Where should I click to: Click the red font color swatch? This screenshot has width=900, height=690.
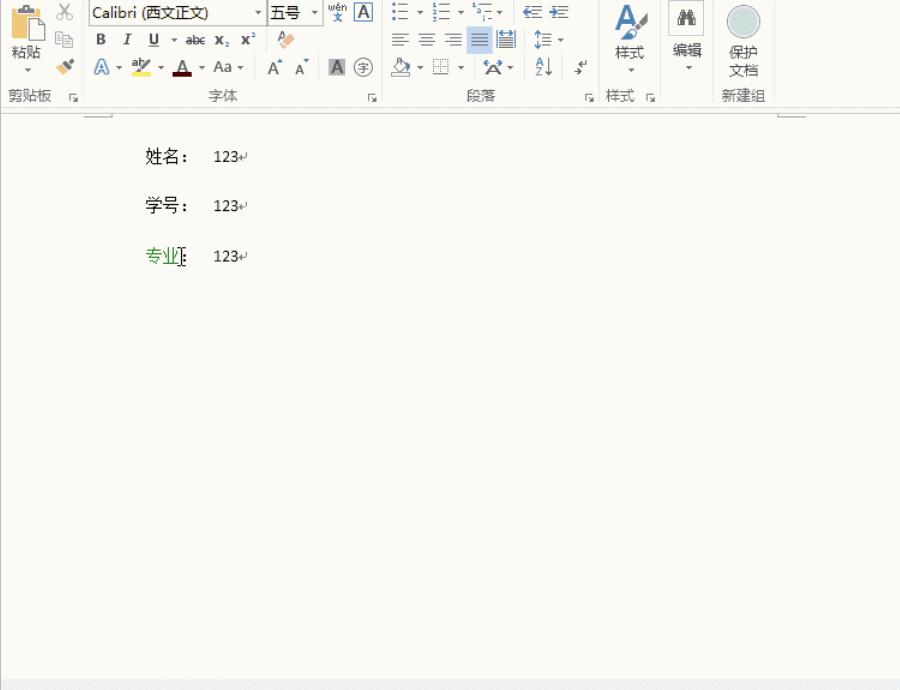183,67
